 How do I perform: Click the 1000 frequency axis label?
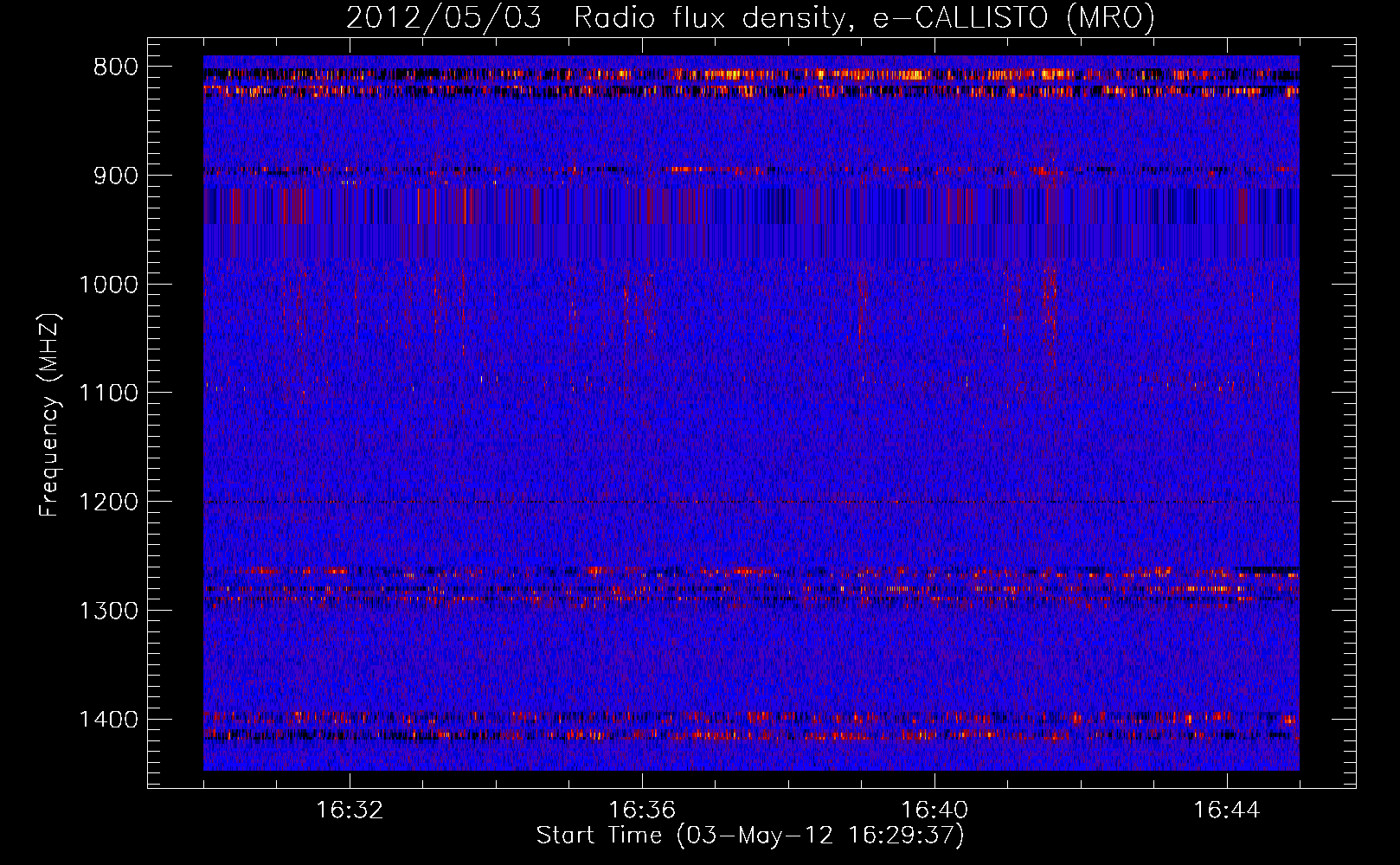tap(108, 285)
